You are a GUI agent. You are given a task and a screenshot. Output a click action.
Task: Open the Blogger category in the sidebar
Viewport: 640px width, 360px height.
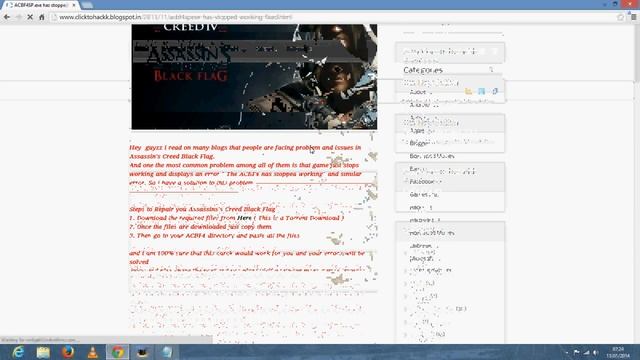(419, 143)
